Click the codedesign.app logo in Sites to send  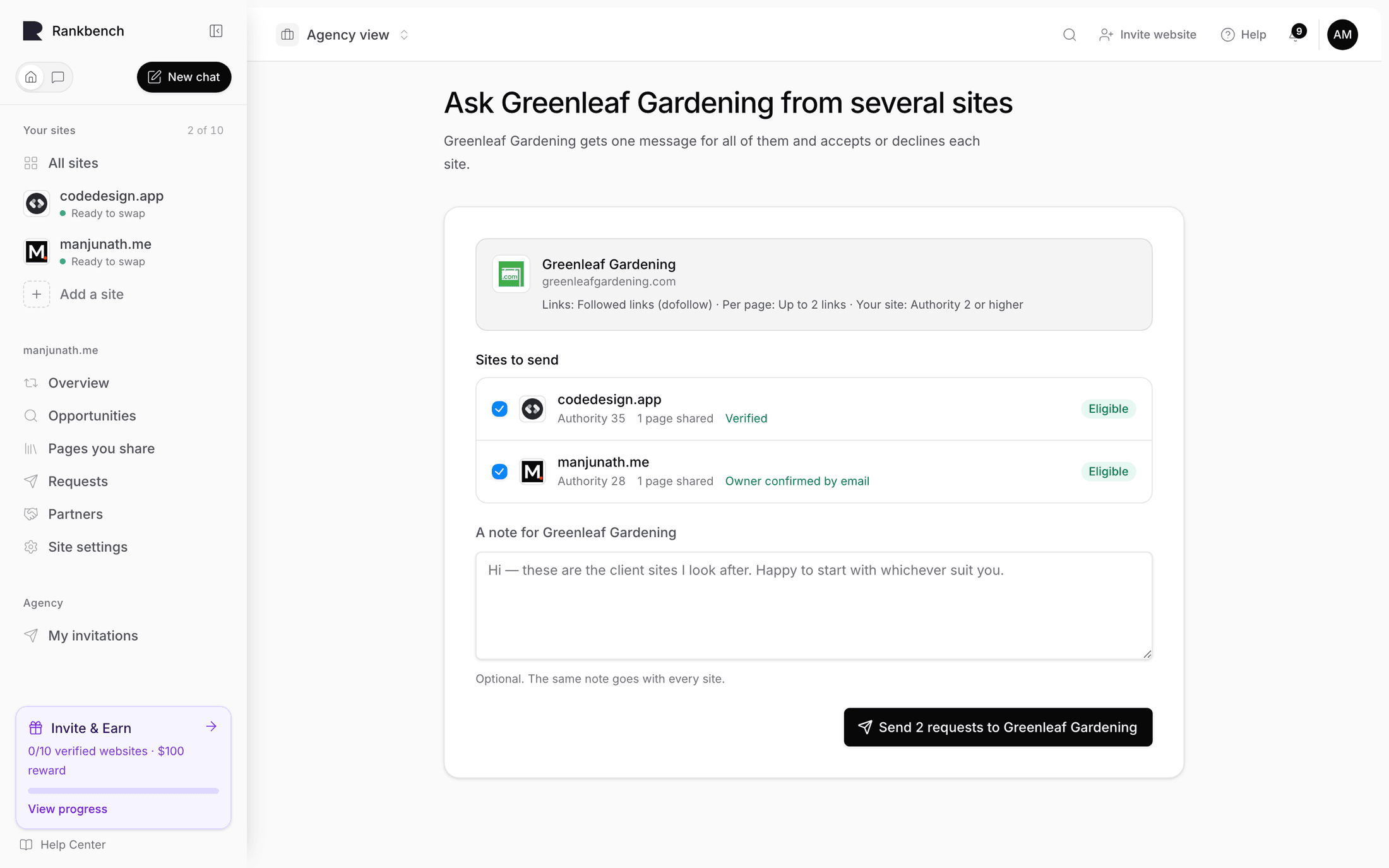point(532,409)
